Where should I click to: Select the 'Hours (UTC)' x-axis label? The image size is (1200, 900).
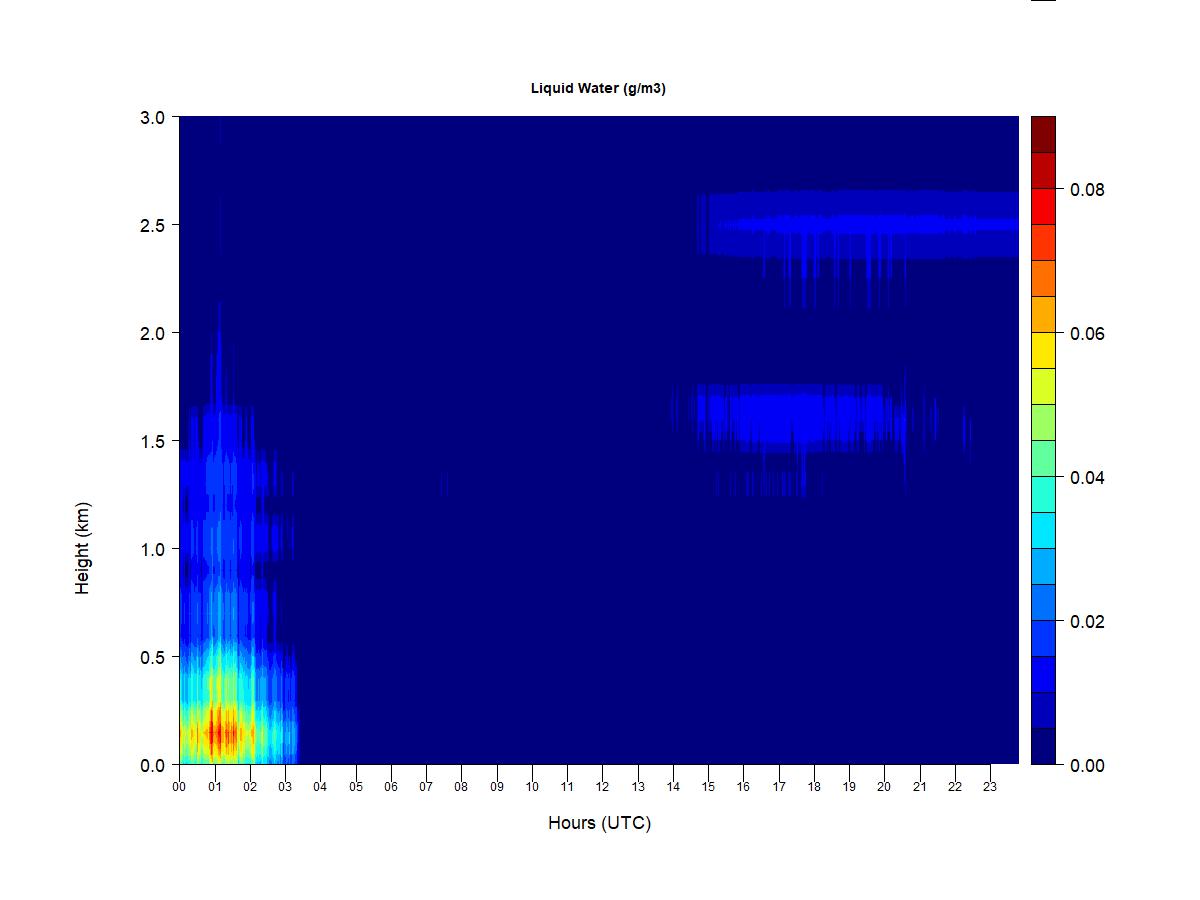click(x=599, y=823)
